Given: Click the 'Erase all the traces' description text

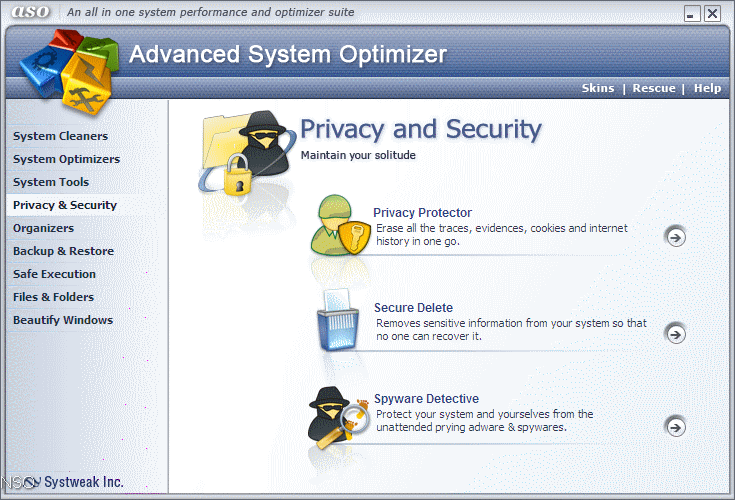Looking at the screenshot, I should pyautogui.click(x=502, y=235).
